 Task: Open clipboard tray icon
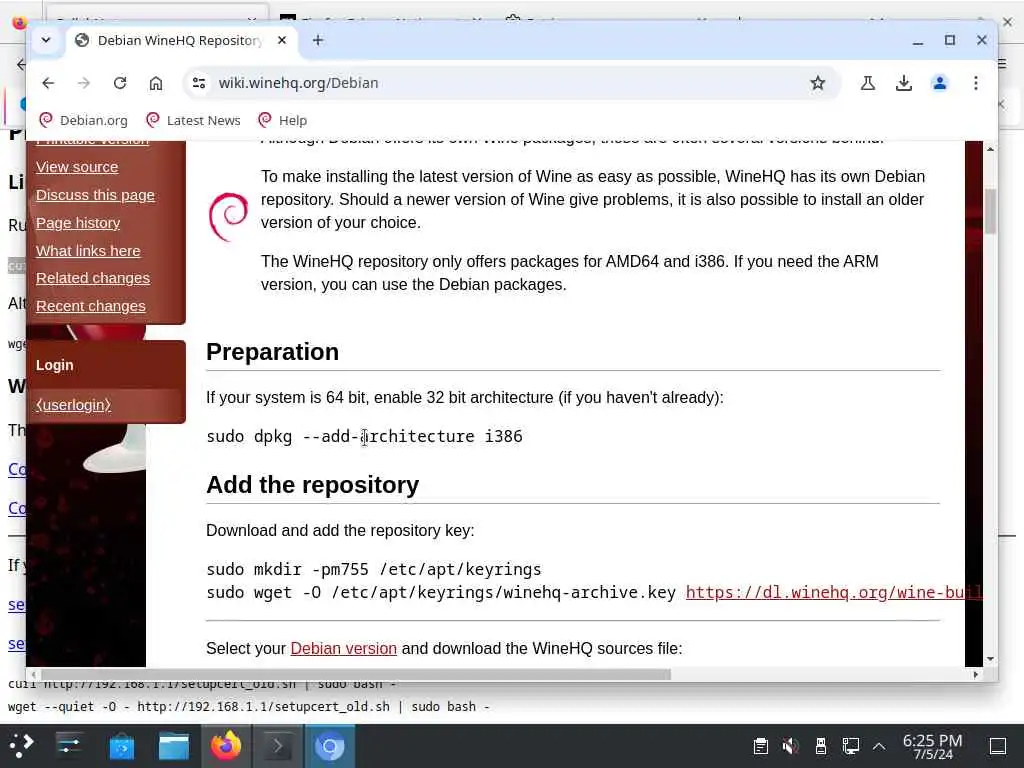click(x=760, y=746)
